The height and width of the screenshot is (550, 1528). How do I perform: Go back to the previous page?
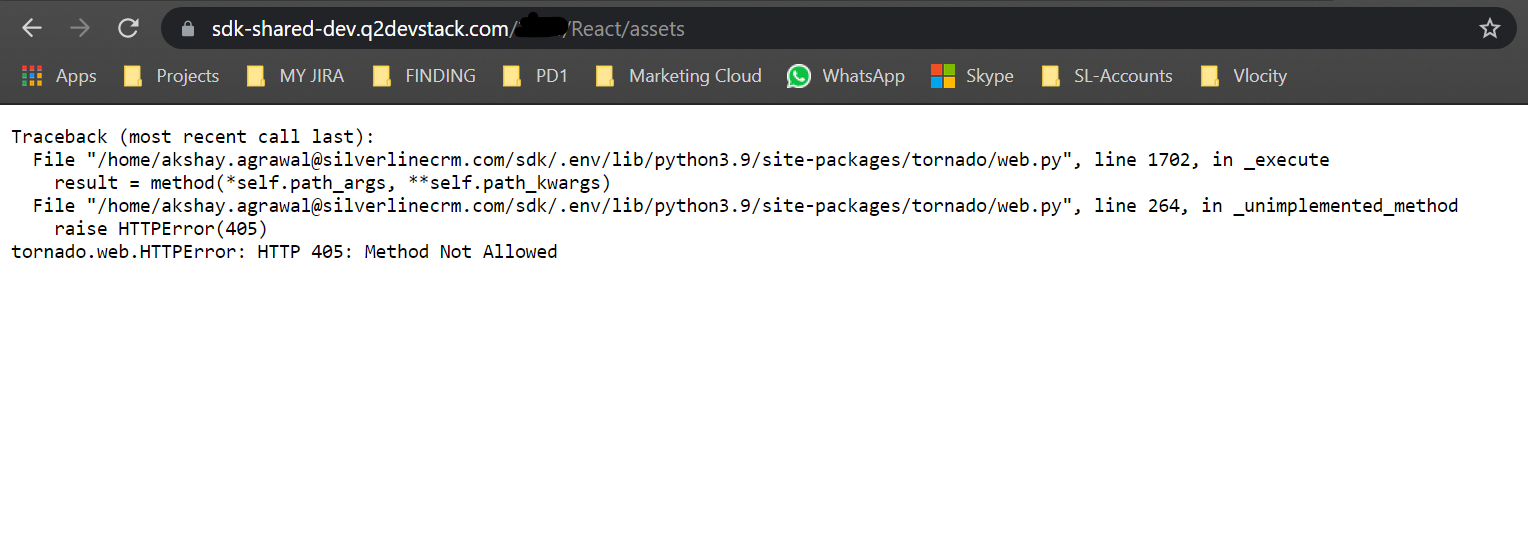point(32,28)
